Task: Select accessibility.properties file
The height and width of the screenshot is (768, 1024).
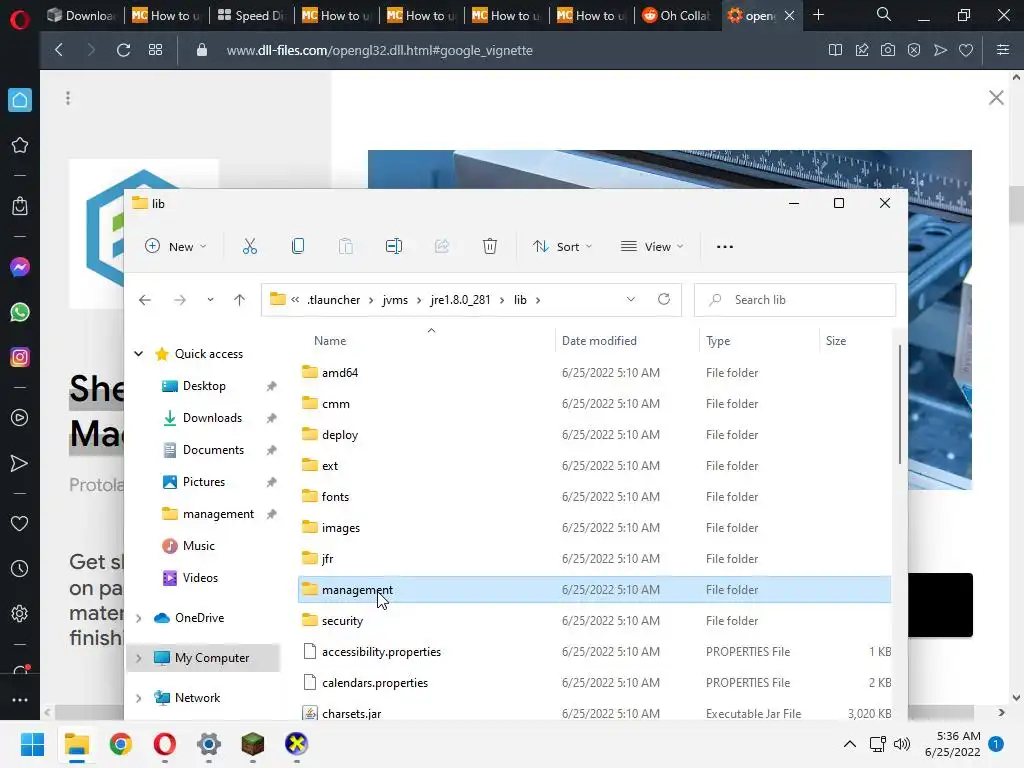Action: pos(594,652)
